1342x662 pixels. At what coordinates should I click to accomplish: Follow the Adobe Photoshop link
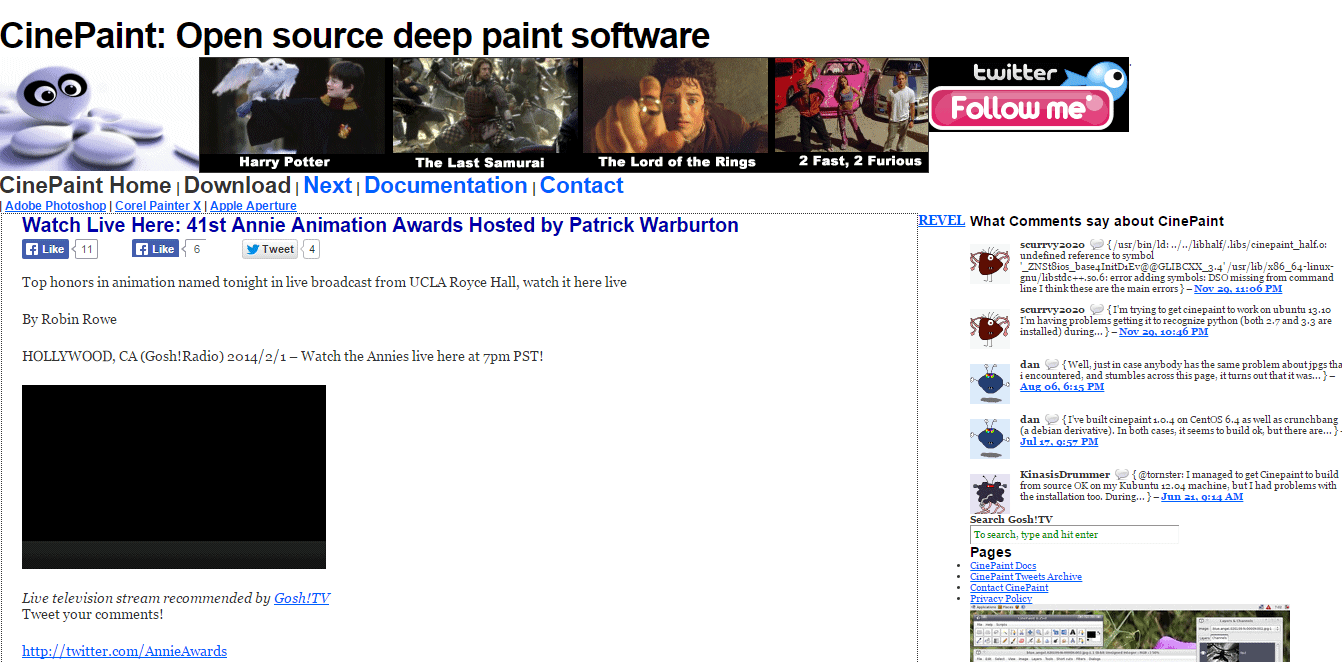click(x=55, y=206)
